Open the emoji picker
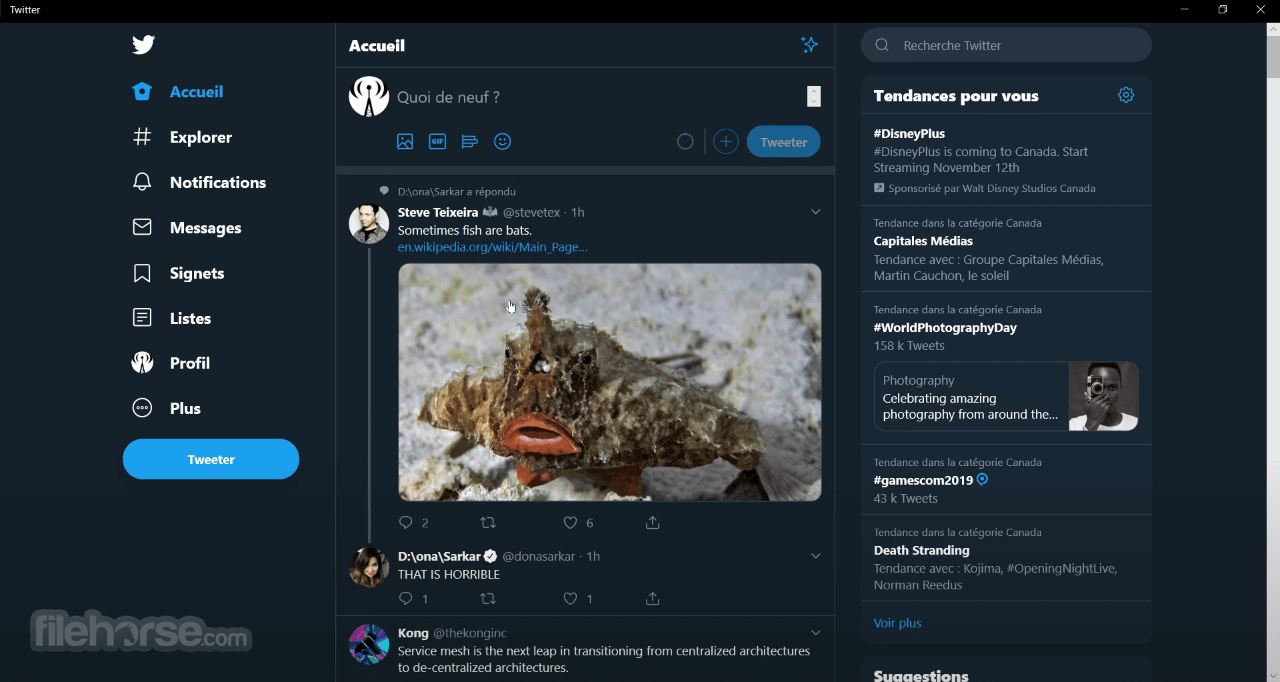This screenshot has width=1280, height=682. [x=503, y=142]
